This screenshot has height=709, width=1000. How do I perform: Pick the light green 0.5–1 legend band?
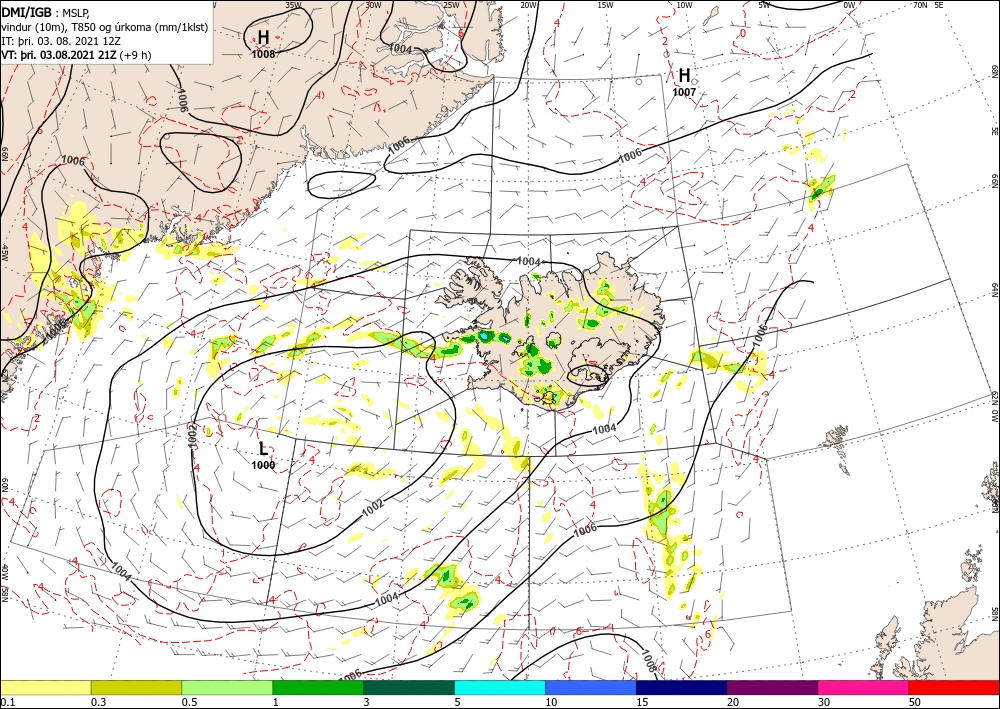[x=227, y=687]
